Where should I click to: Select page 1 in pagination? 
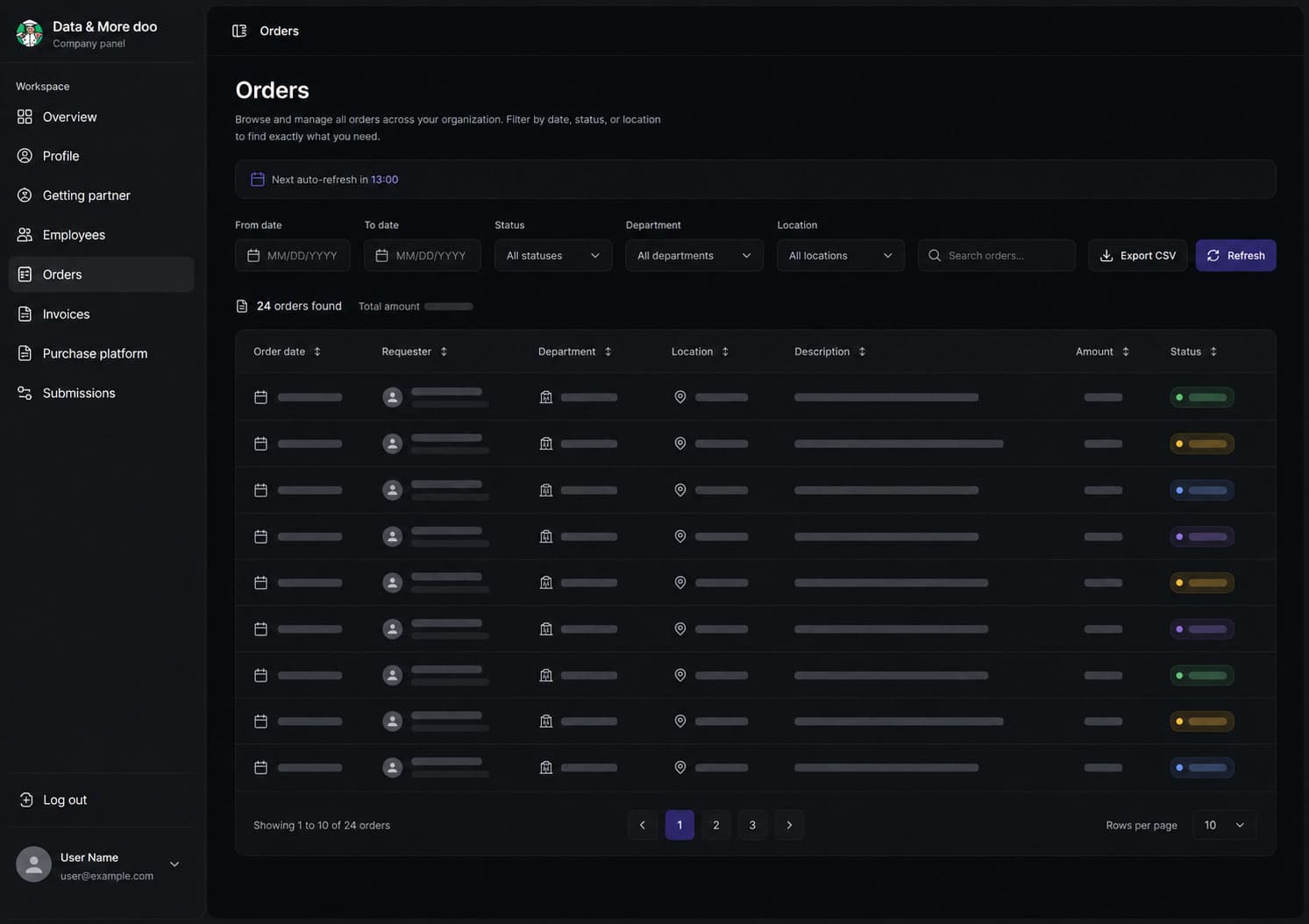[x=679, y=825]
